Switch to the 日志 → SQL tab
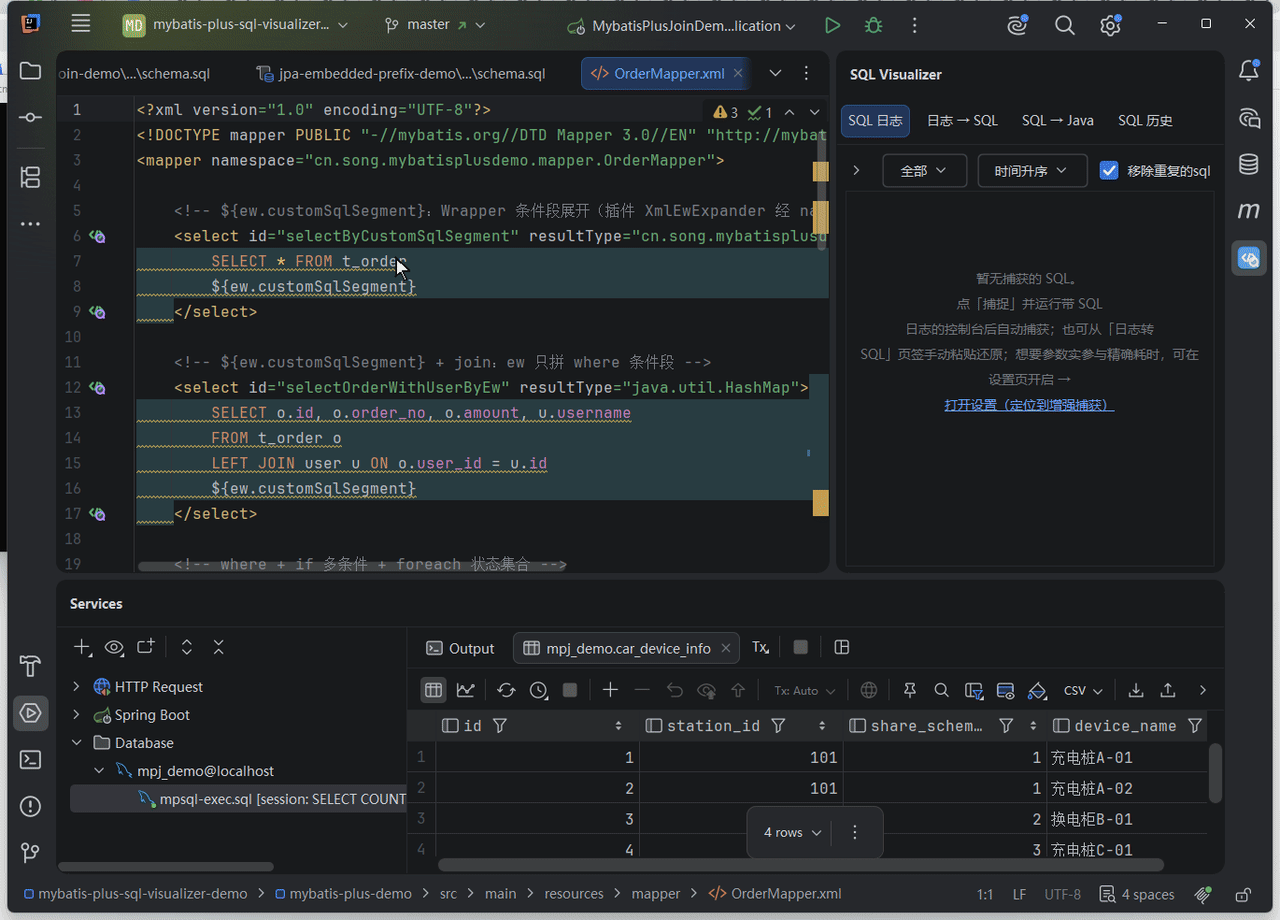Viewport: 1280px width, 920px height. [962, 120]
